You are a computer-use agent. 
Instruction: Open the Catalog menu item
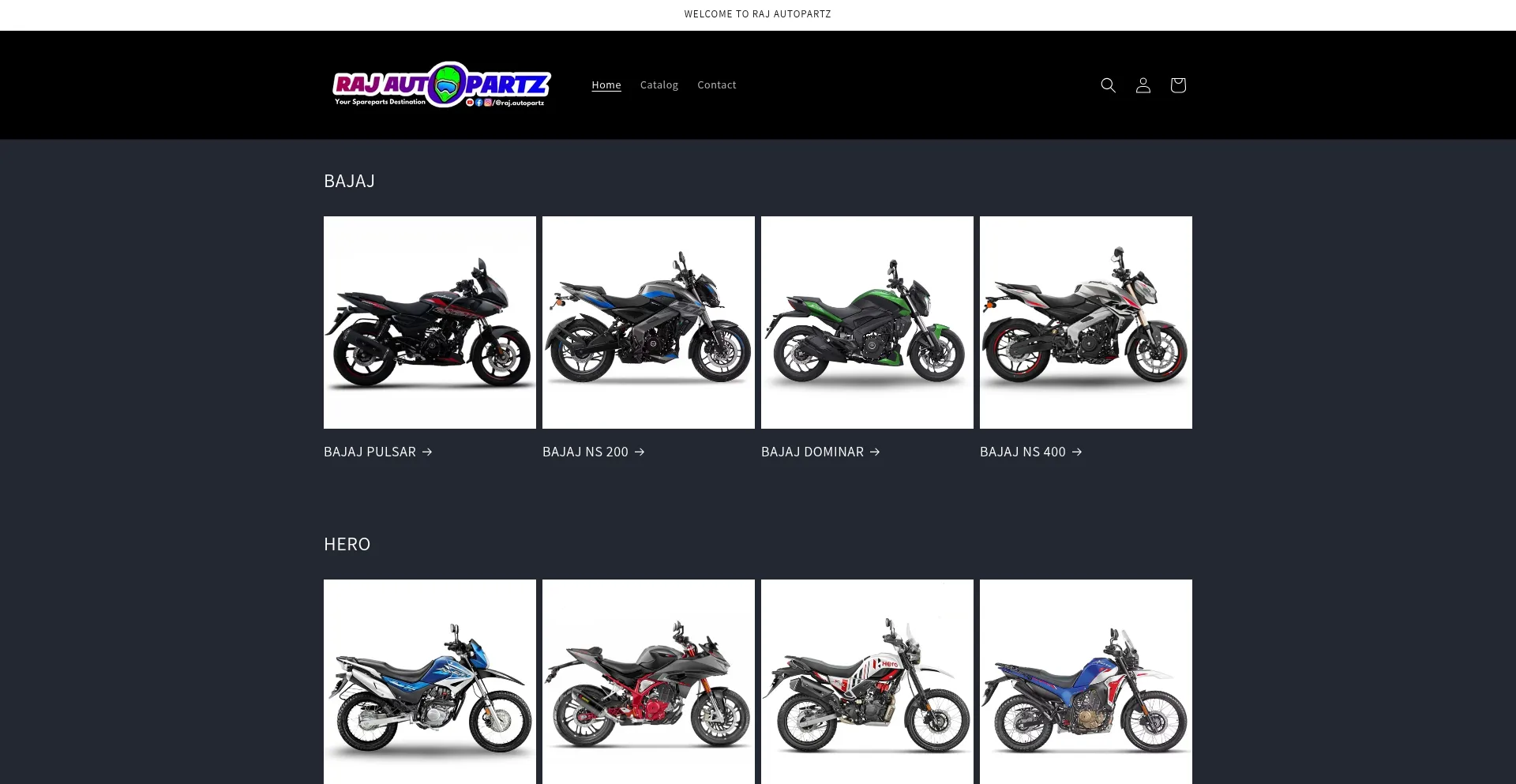pos(659,84)
